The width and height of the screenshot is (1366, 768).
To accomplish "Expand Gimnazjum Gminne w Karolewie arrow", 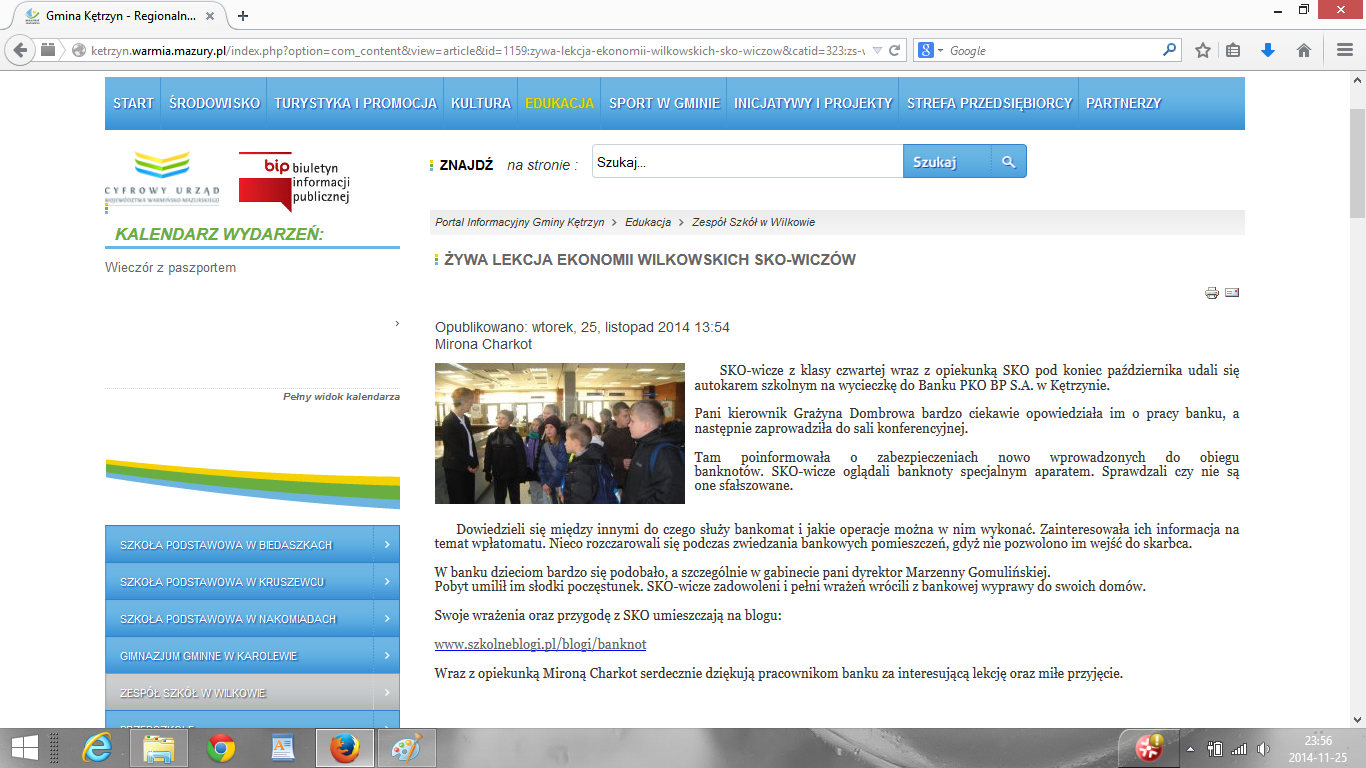I will pyautogui.click(x=386, y=656).
